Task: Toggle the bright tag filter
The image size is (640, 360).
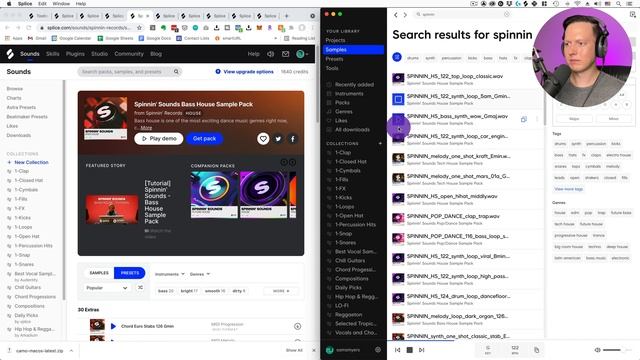Action: coord(189,291)
